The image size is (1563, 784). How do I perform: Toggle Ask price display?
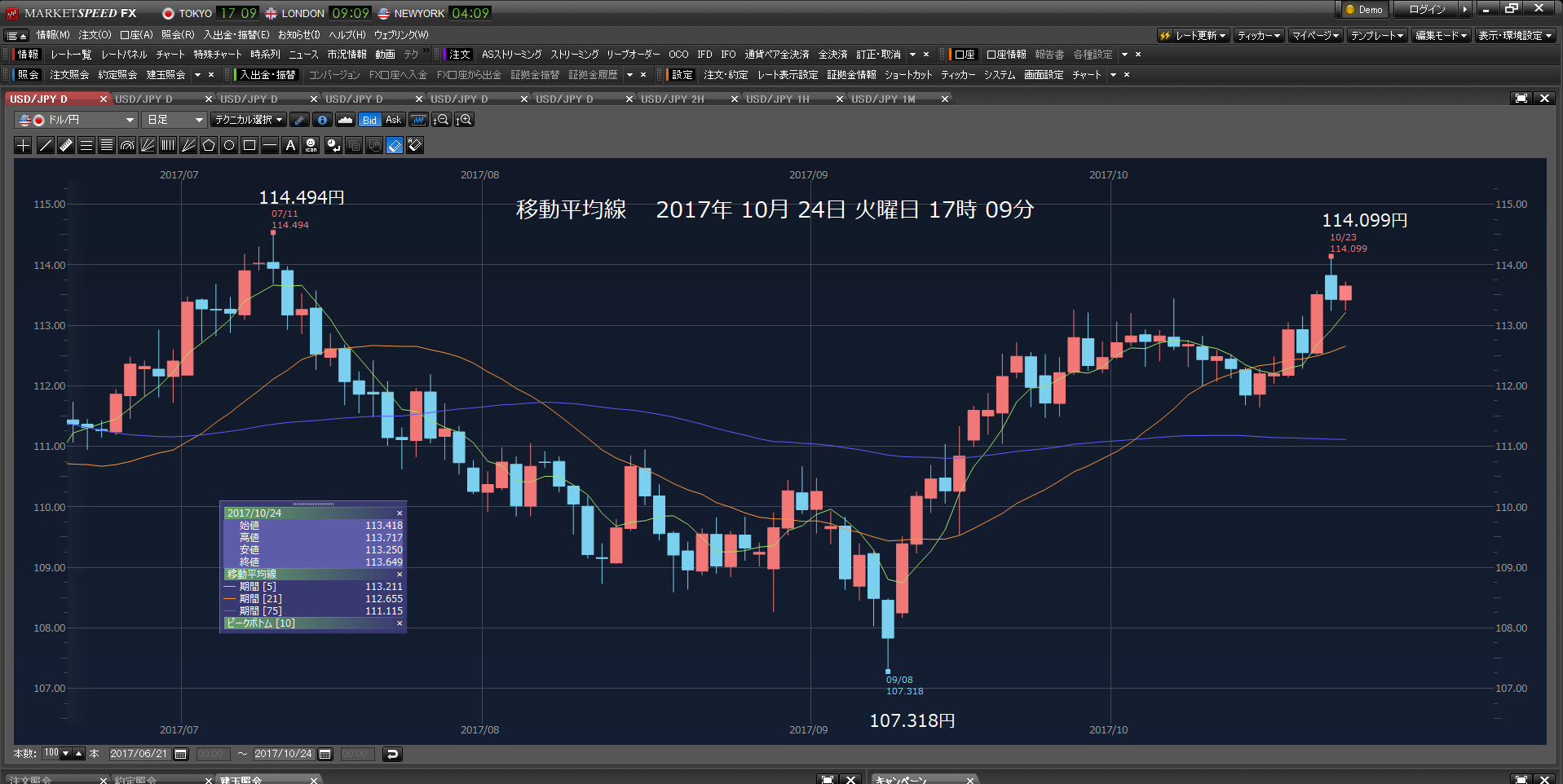pyautogui.click(x=393, y=120)
